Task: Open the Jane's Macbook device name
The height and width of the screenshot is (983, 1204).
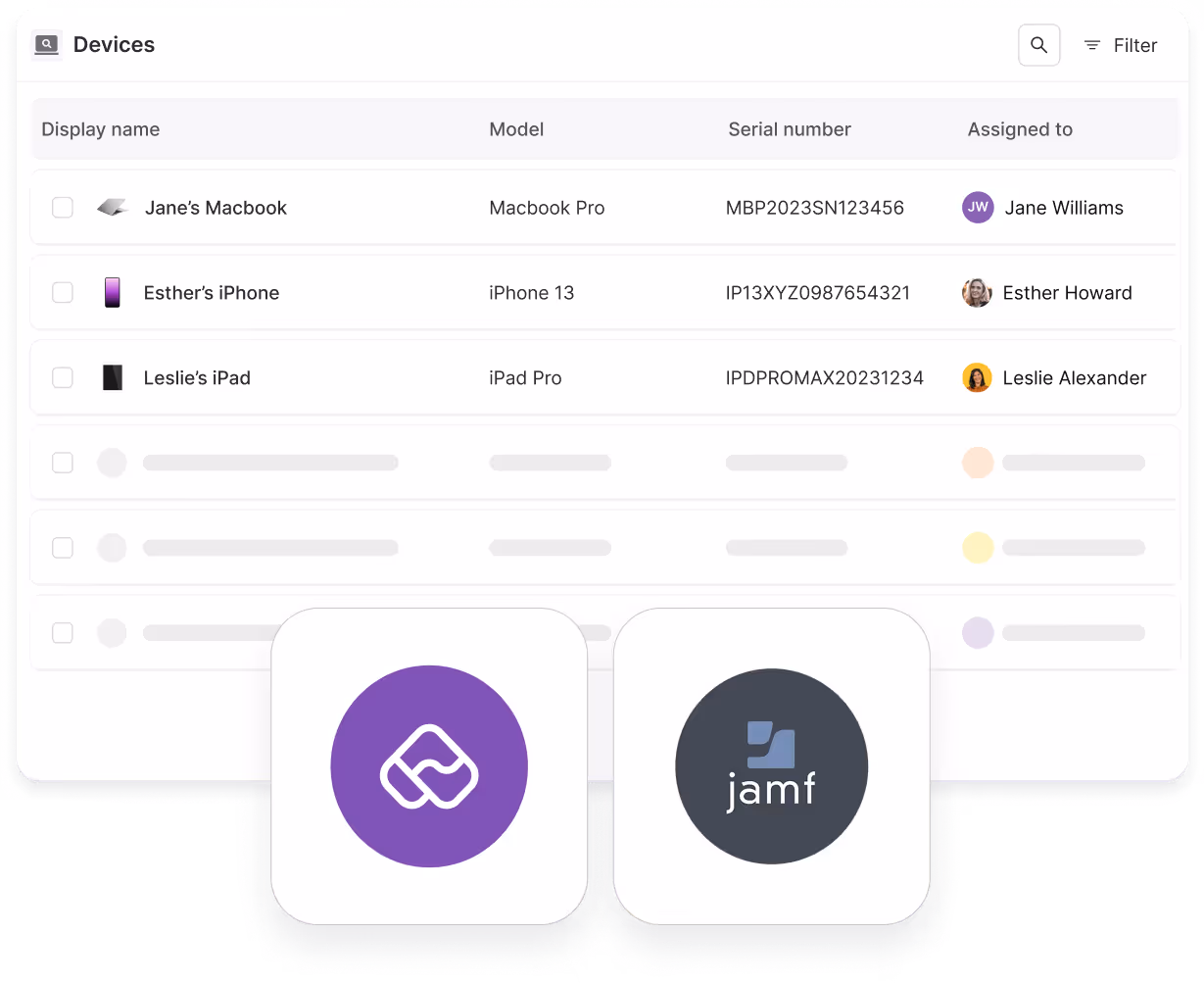Action: pos(216,208)
